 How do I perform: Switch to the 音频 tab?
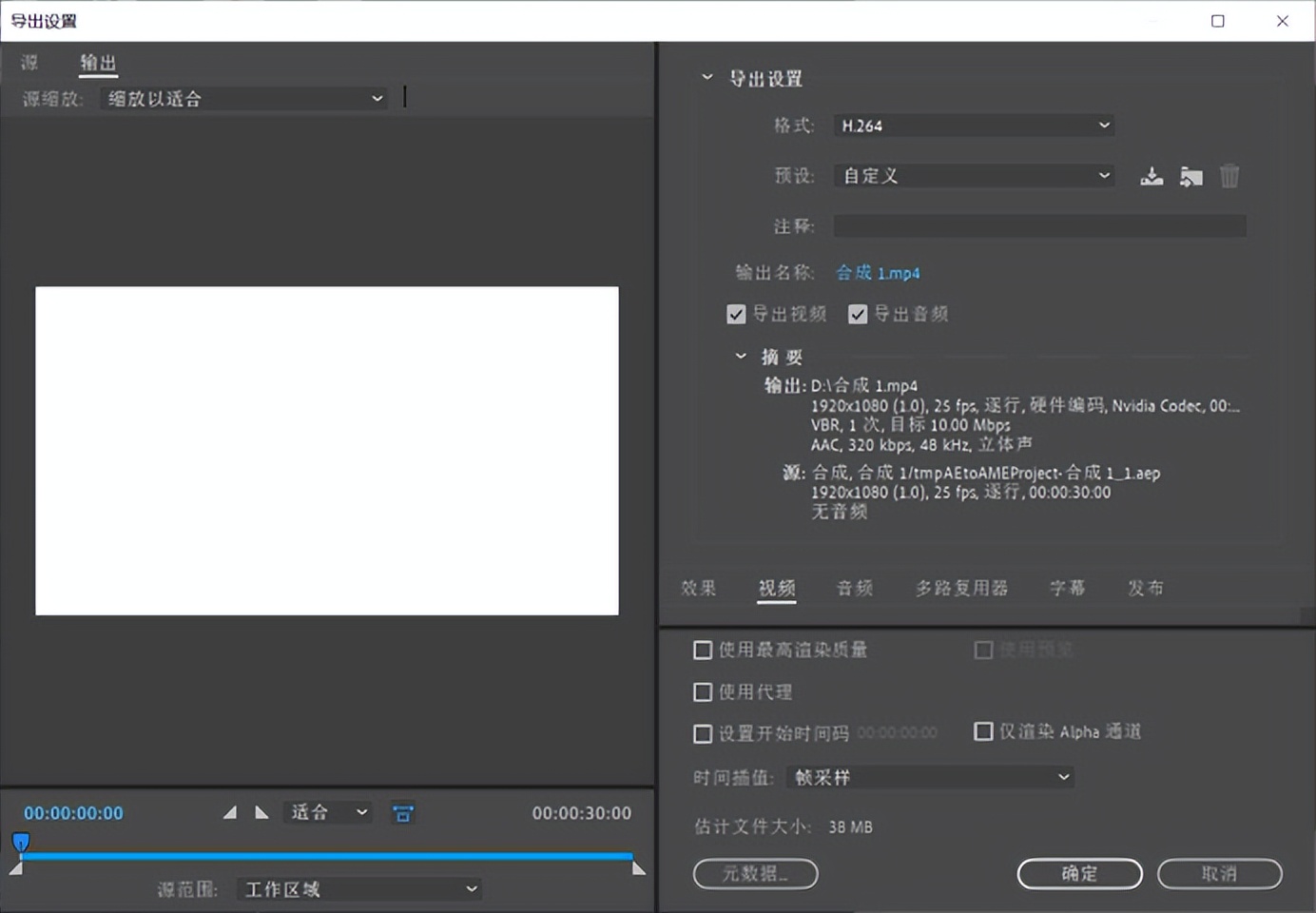854,588
